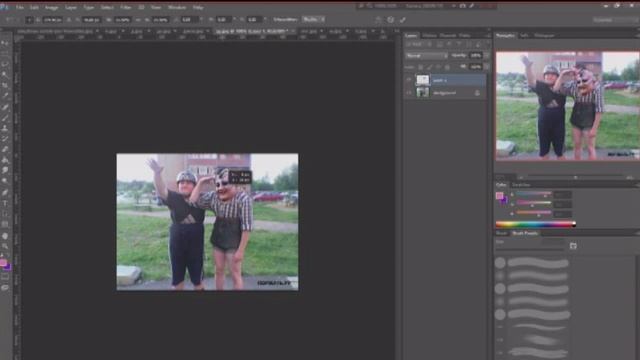Viewport: 640px width, 360px height.
Task: Click the Navigator zoom slider
Action: pos(576,178)
